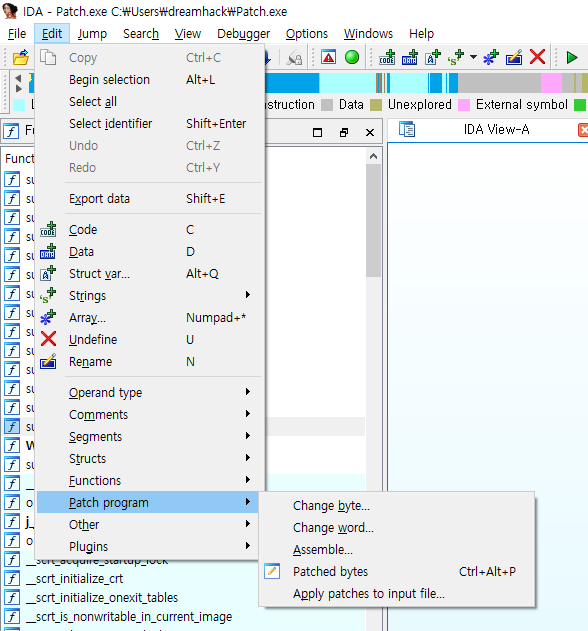The width and height of the screenshot is (588, 631).
Task: Close the IDA View-A tab
Action: 583,130
